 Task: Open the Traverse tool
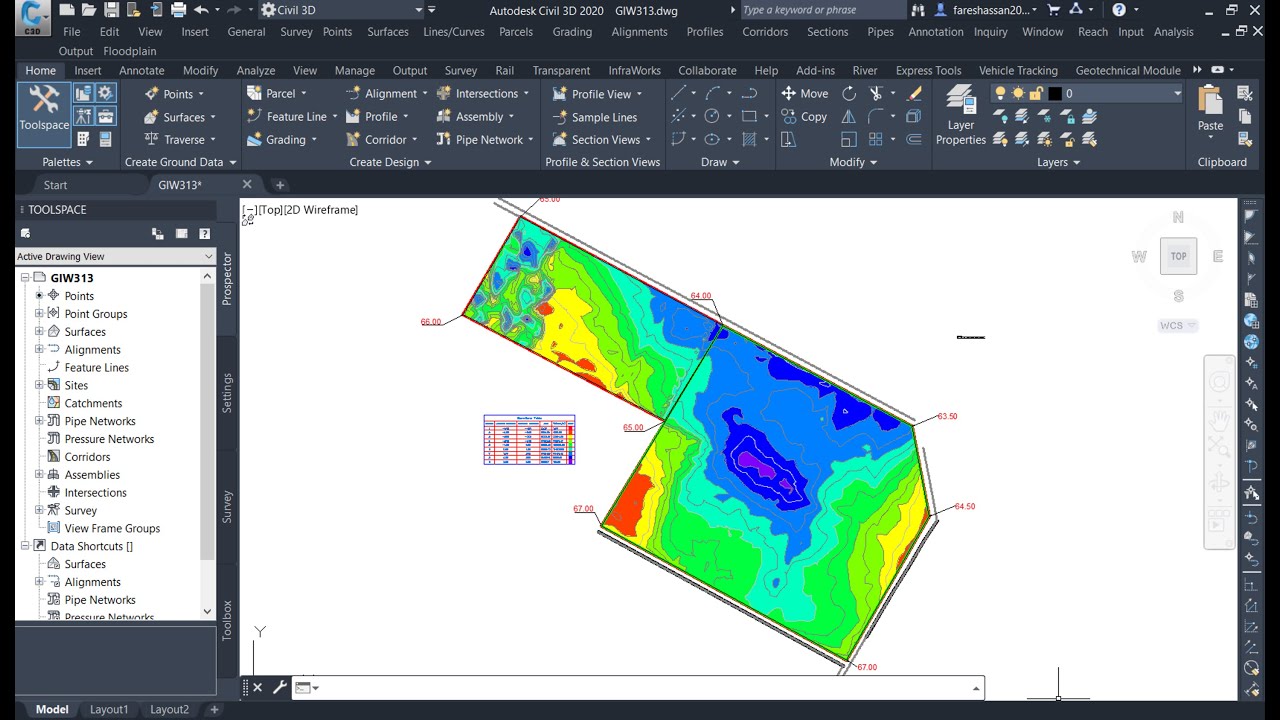[x=180, y=140]
